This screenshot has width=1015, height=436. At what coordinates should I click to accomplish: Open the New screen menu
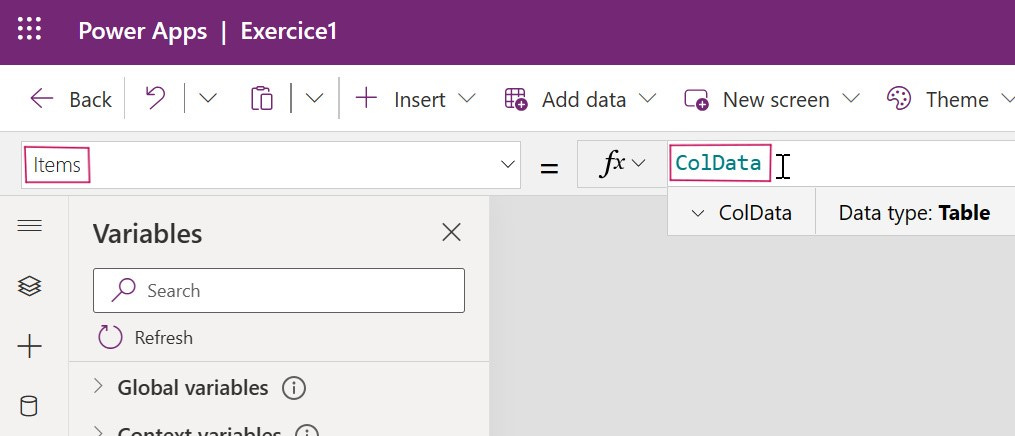pyautogui.click(x=772, y=100)
